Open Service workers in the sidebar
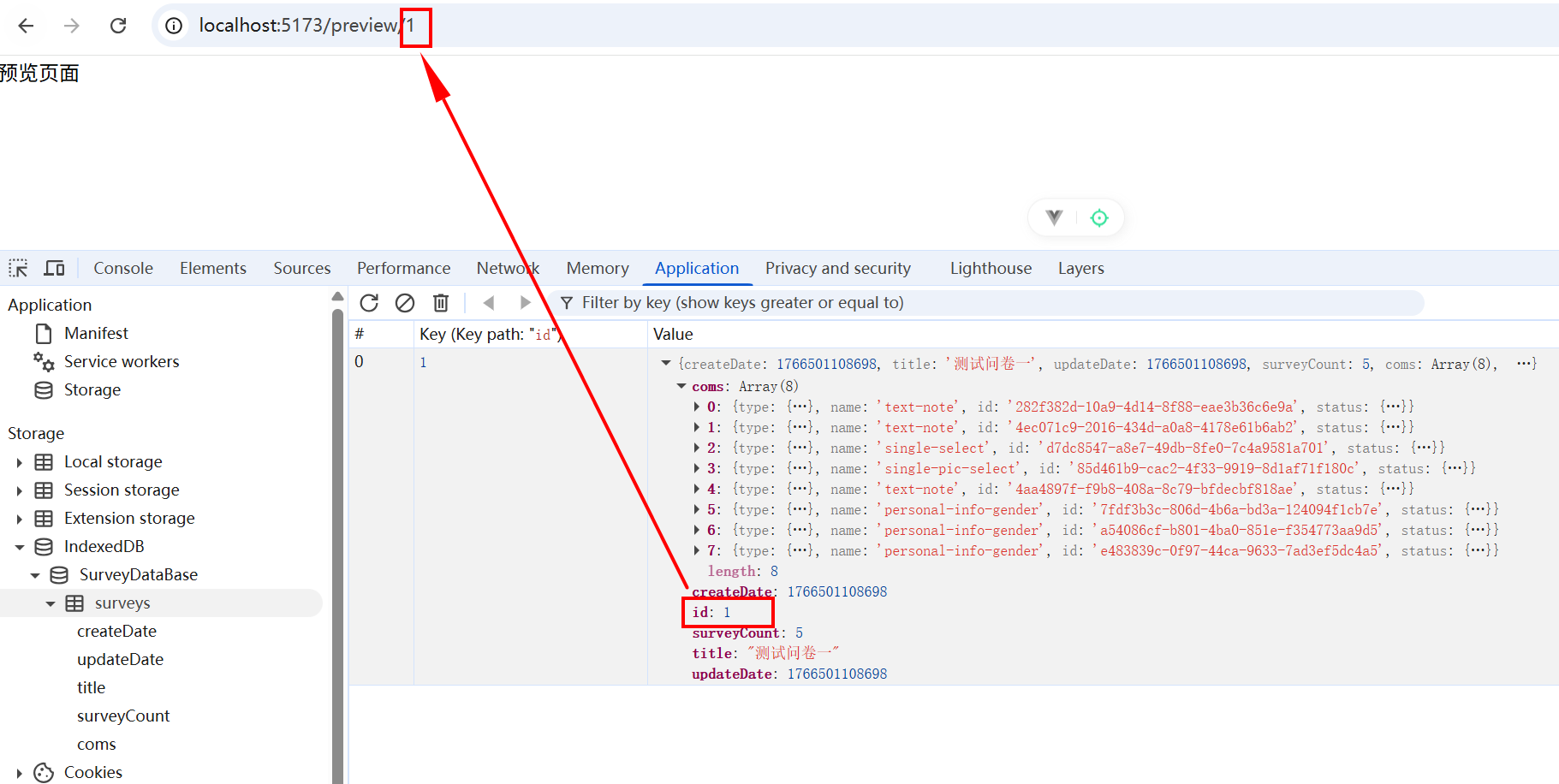Viewport: 1559px width, 784px height. [122, 361]
